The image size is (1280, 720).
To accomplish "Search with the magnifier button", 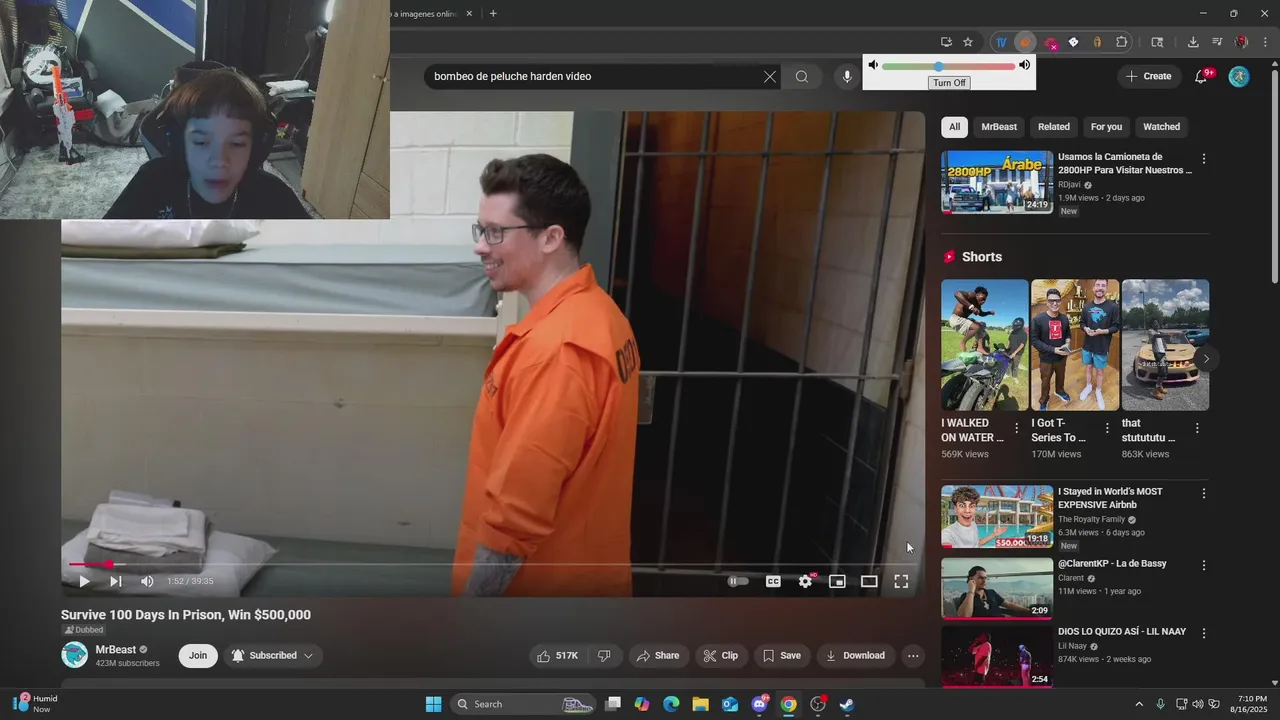I will 802,76.
